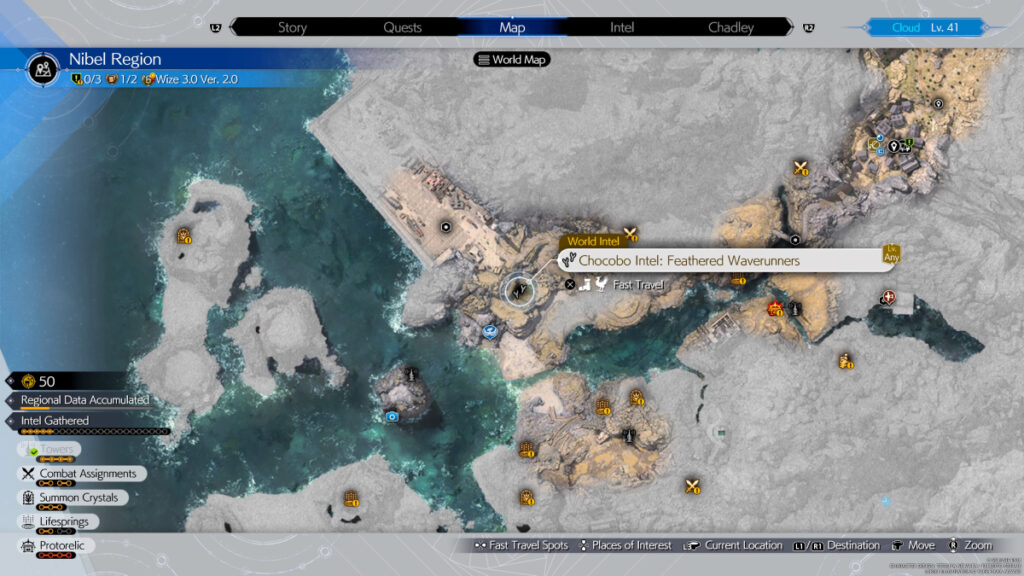Click the Current Location prompt
Image resolution: width=1024 pixels, height=576 pixels.
(x=733, y=545)
